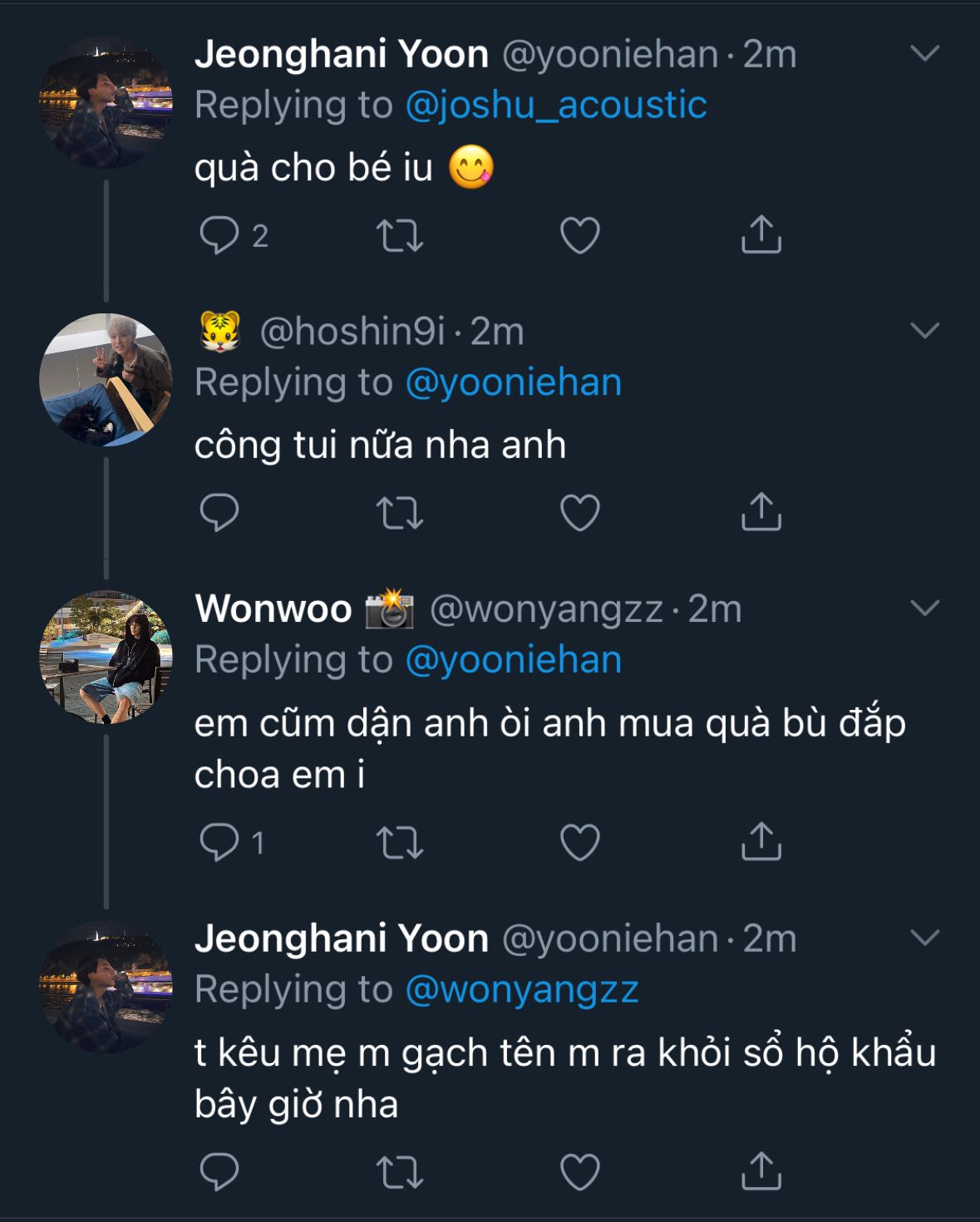The image size is (980, 1222).
Task: Expand the menu arrow on @hoshin9i's tweet
Action: point(924,331)
